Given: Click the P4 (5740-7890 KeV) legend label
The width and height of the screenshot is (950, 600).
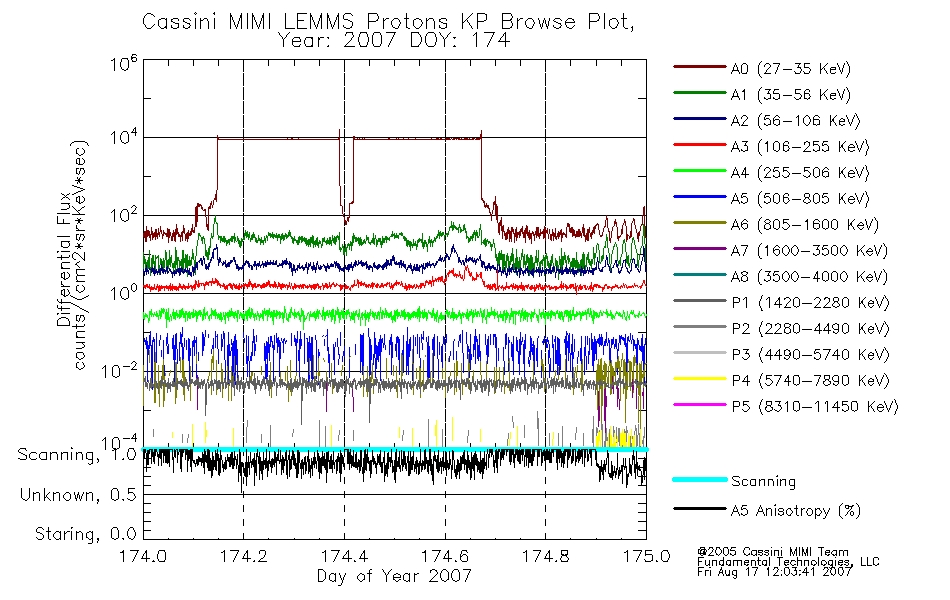Looking at the screenshot, I should (810, 381).
